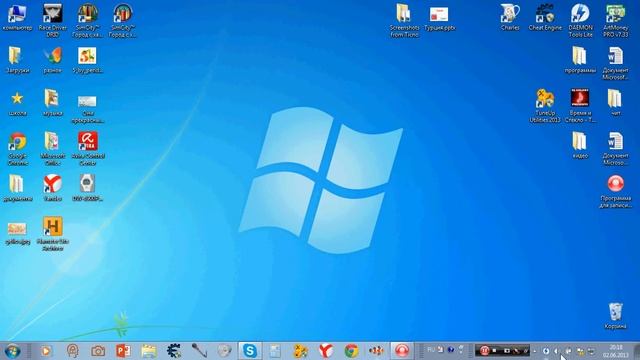This screenshot has width=640, height=360.
Task: Switch to Skype on the taskbar
Action: coord(250,351)
